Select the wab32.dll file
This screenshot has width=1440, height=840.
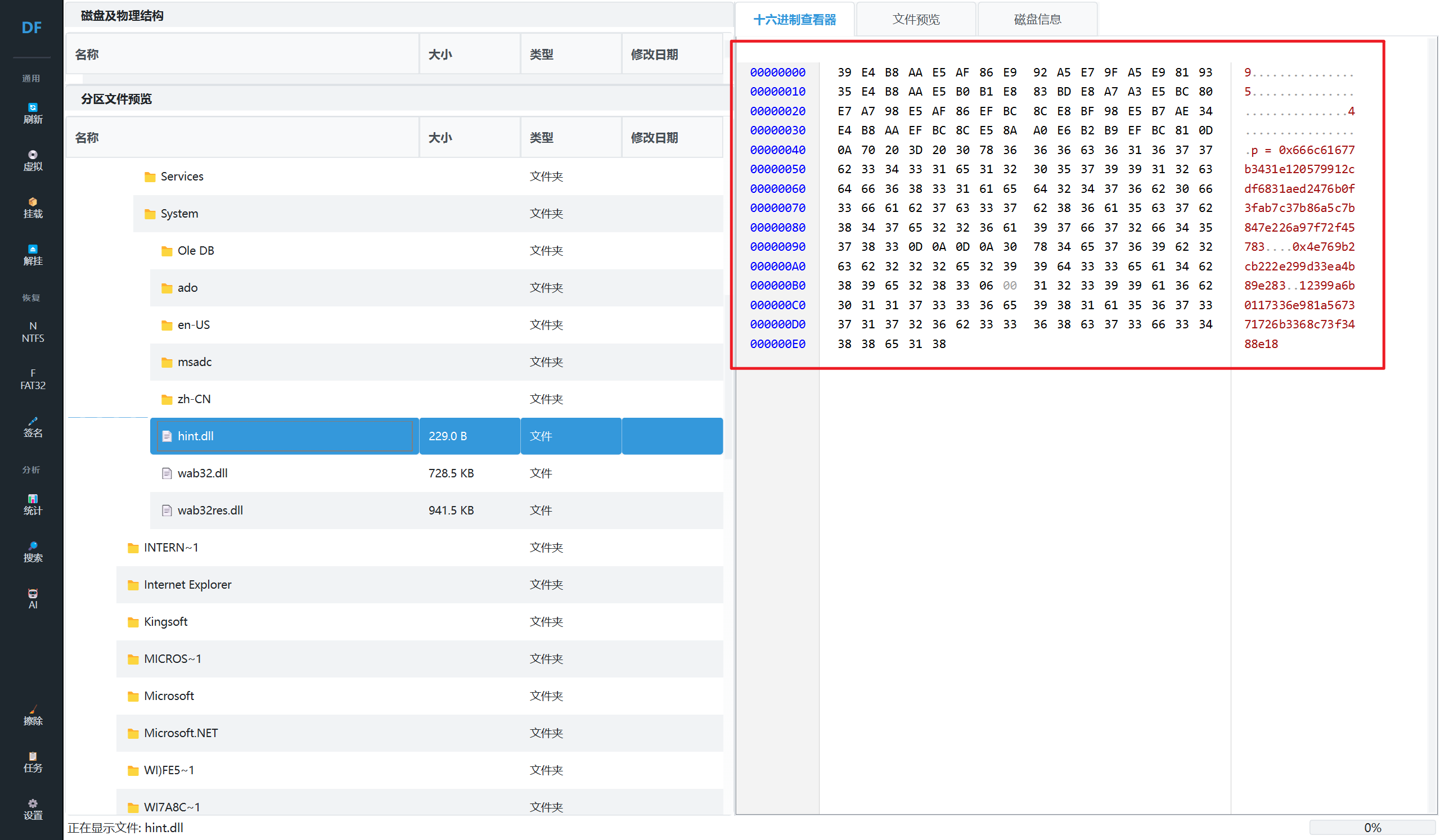[202, 473]
